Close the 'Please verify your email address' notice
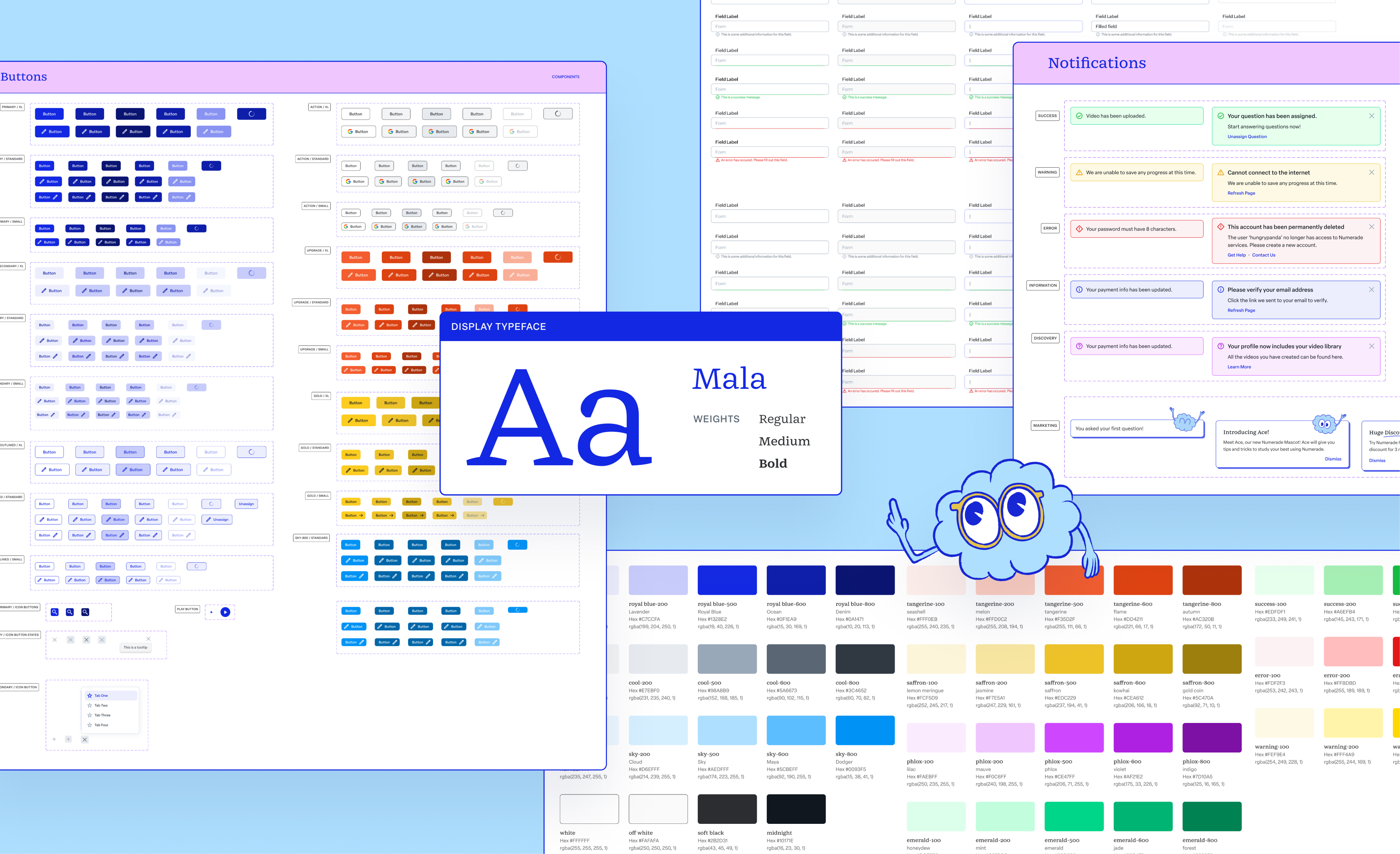The height and width of the screenshot is (854, 1400). click(x=1371, y=290)
